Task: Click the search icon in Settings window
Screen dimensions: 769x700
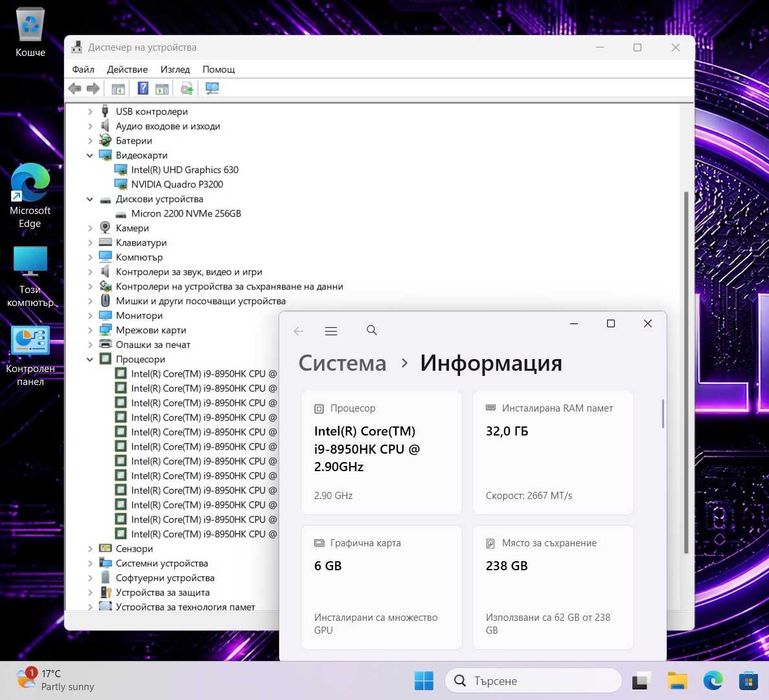Action: coord(372,330)
